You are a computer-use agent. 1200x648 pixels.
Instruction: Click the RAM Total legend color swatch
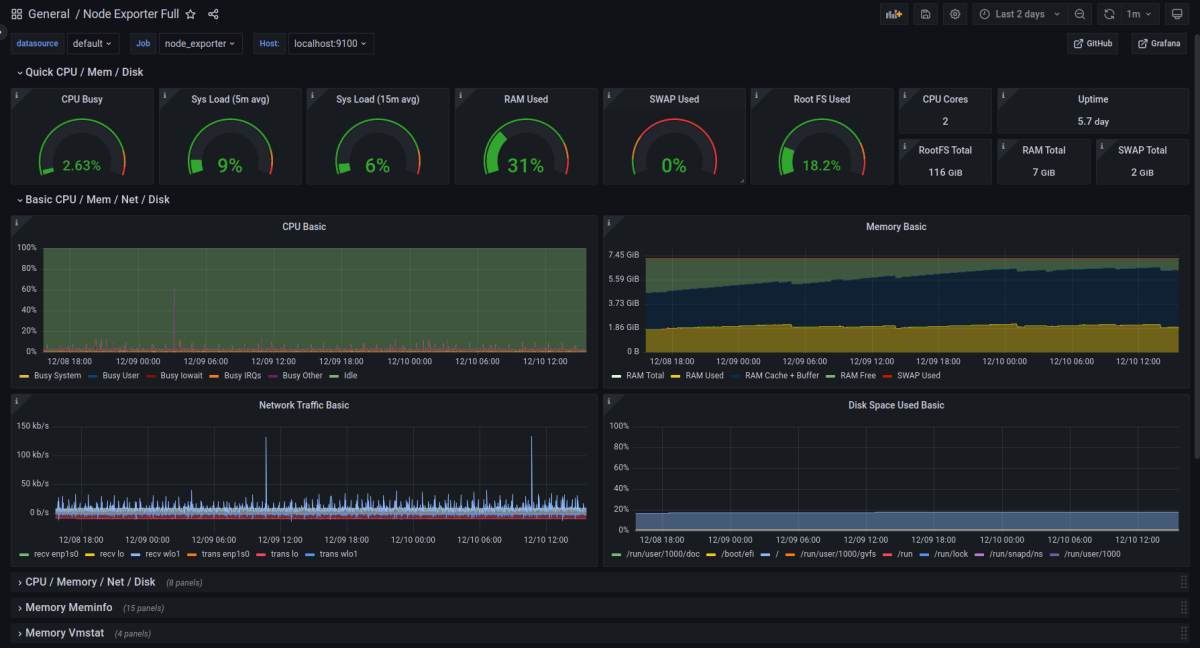click(x=617, y=376)
